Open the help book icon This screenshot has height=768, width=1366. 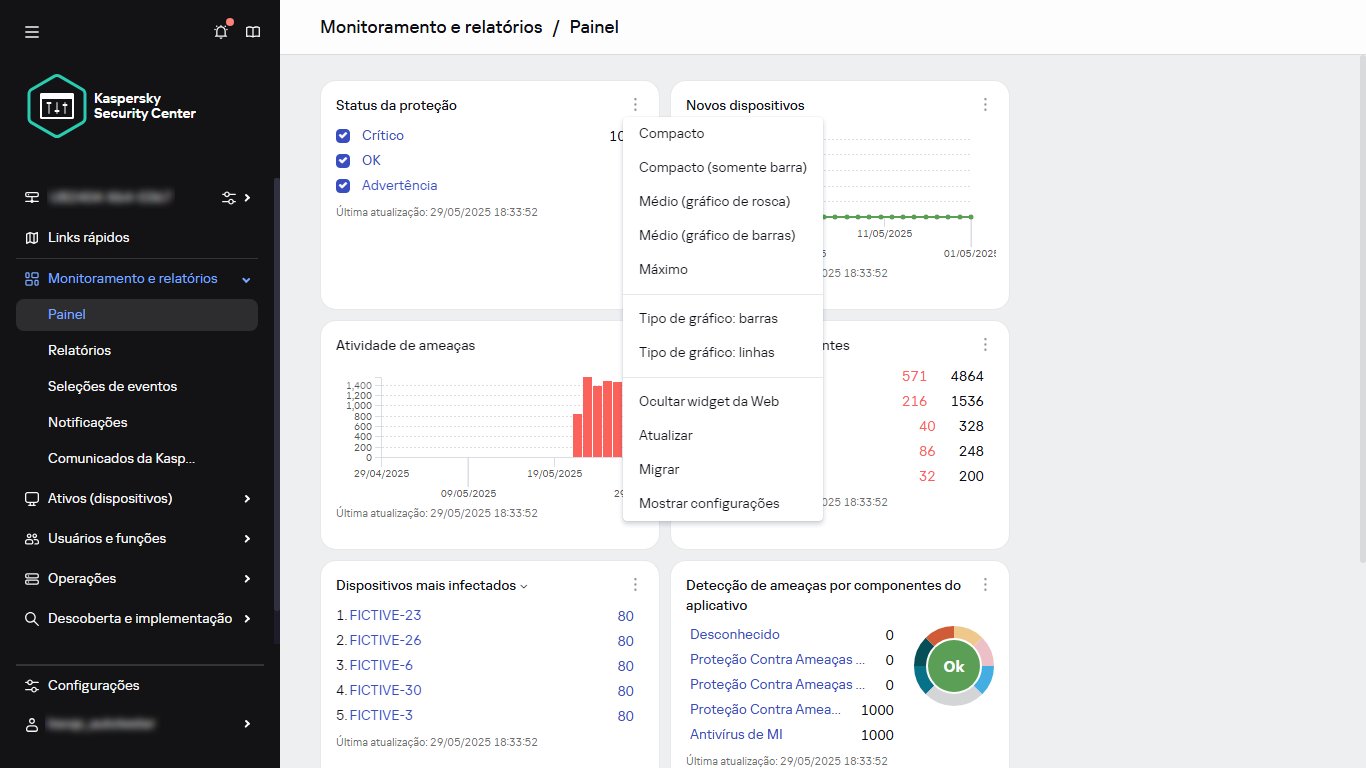(x=253, y=32)
